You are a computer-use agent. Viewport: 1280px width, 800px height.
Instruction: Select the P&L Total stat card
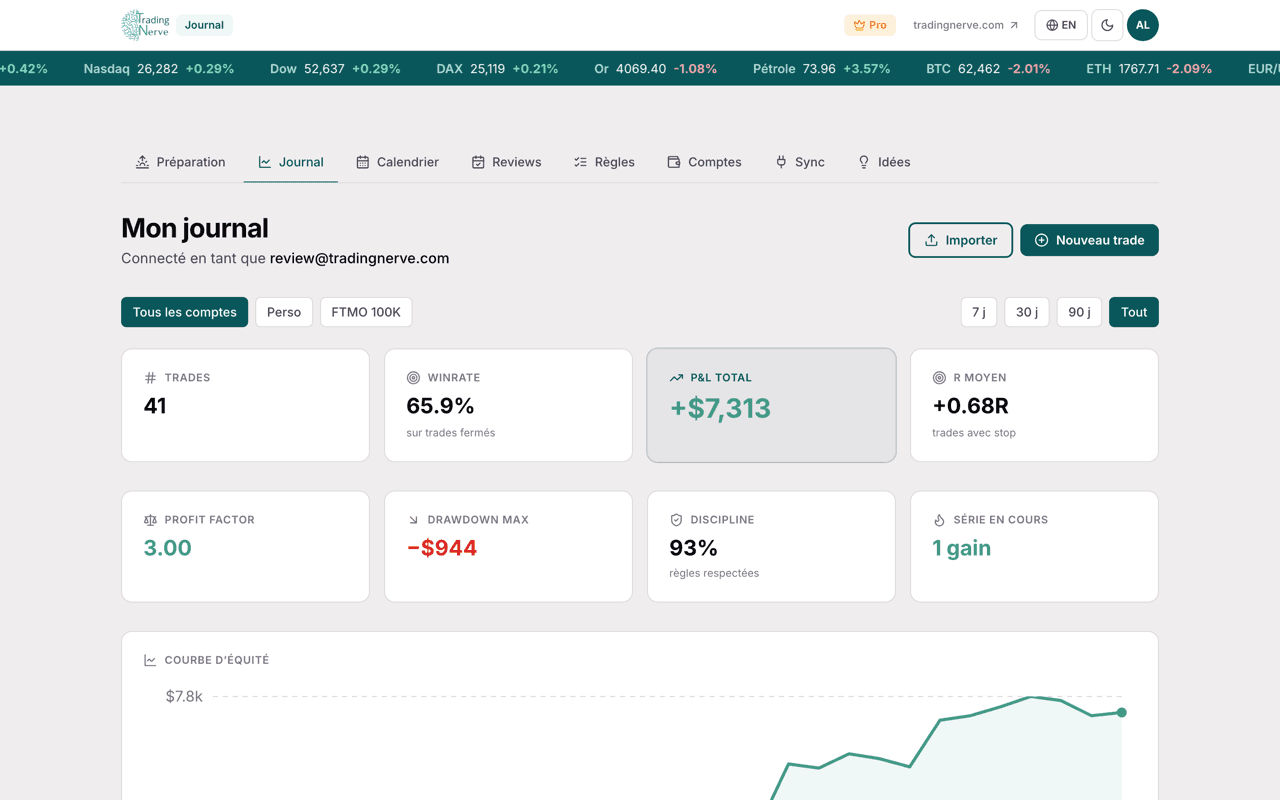771,405
